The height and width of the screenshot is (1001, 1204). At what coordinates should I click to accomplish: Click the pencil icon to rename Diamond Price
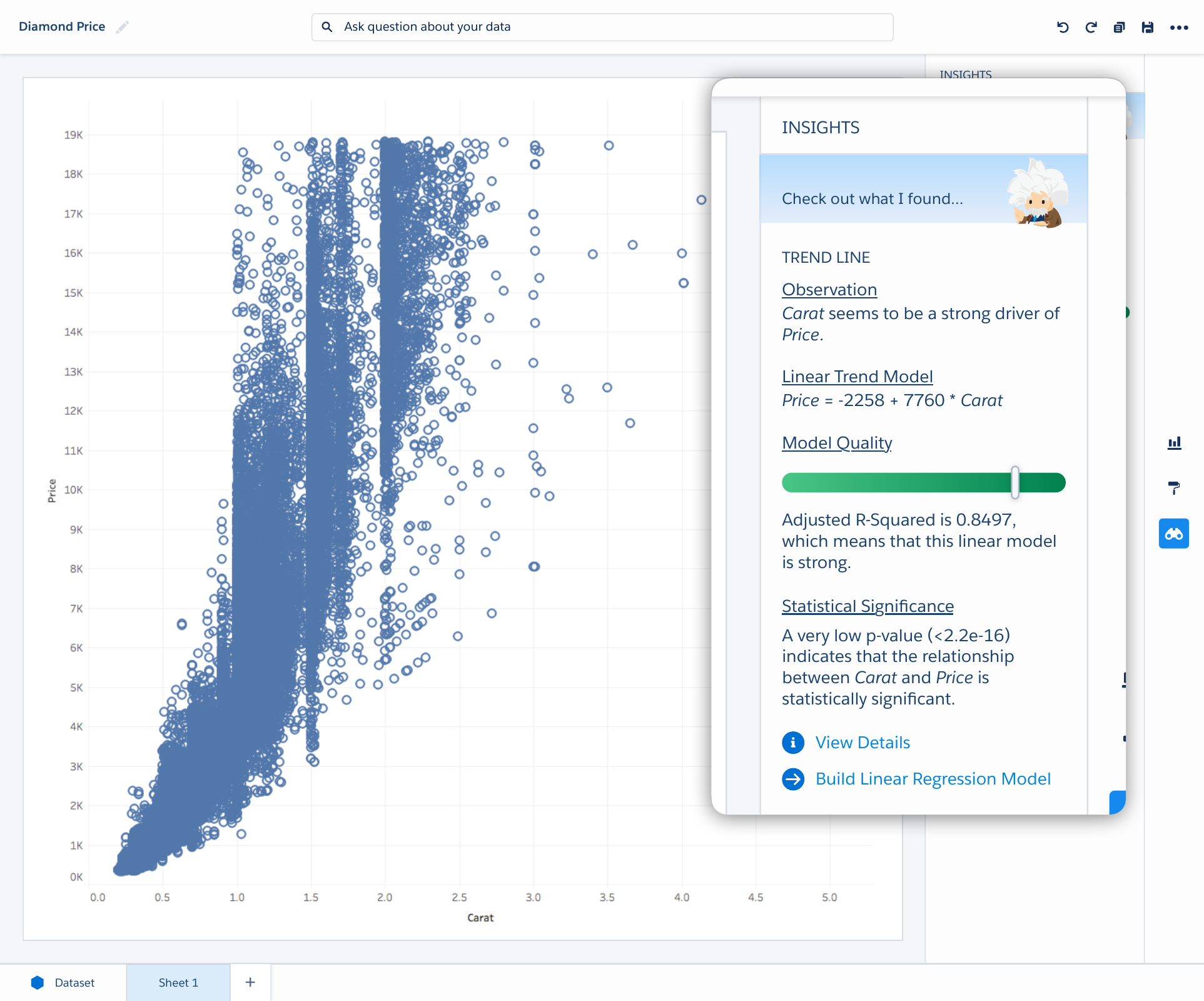(123, 27)
